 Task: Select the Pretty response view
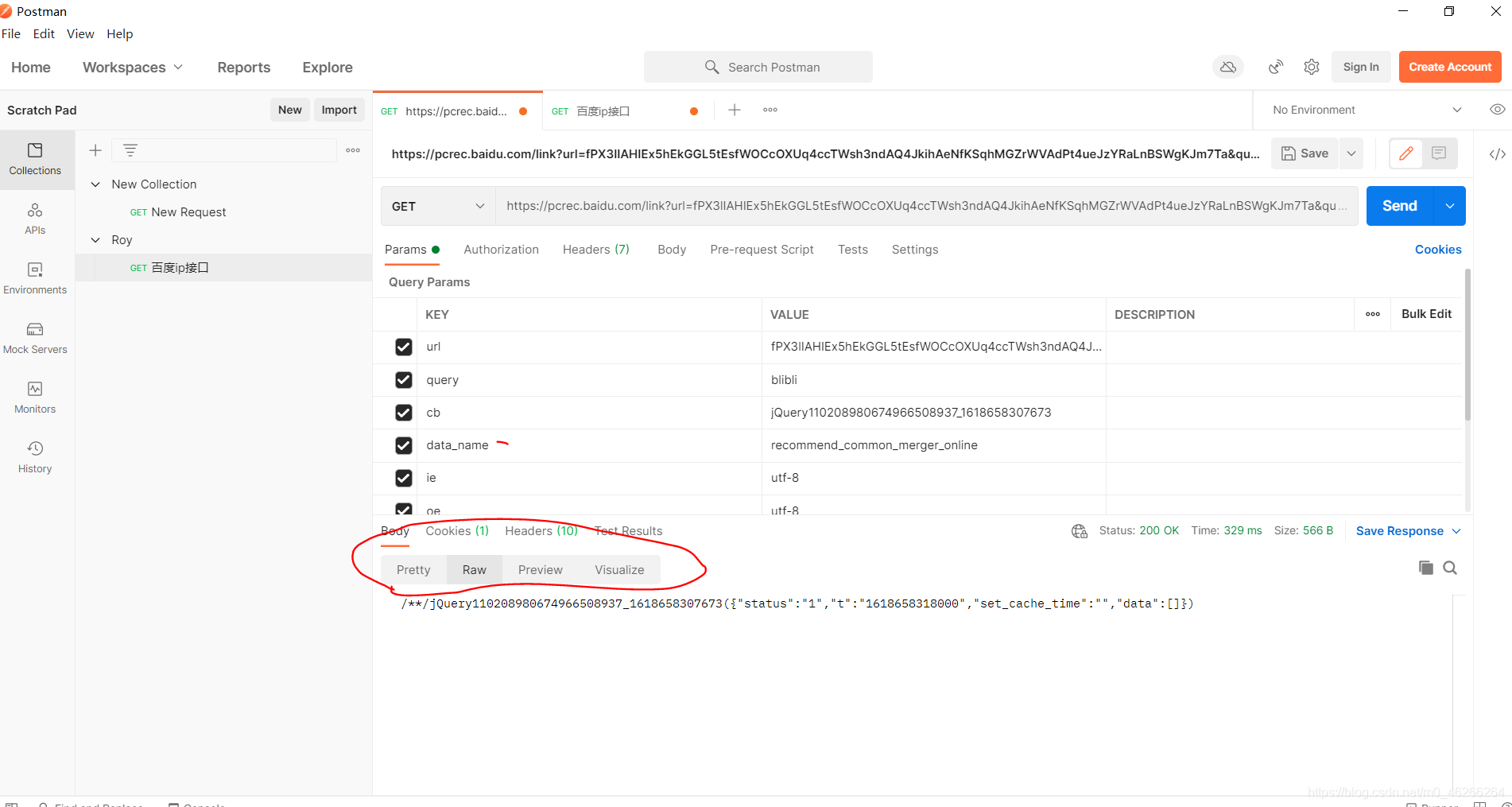(413, 570)
